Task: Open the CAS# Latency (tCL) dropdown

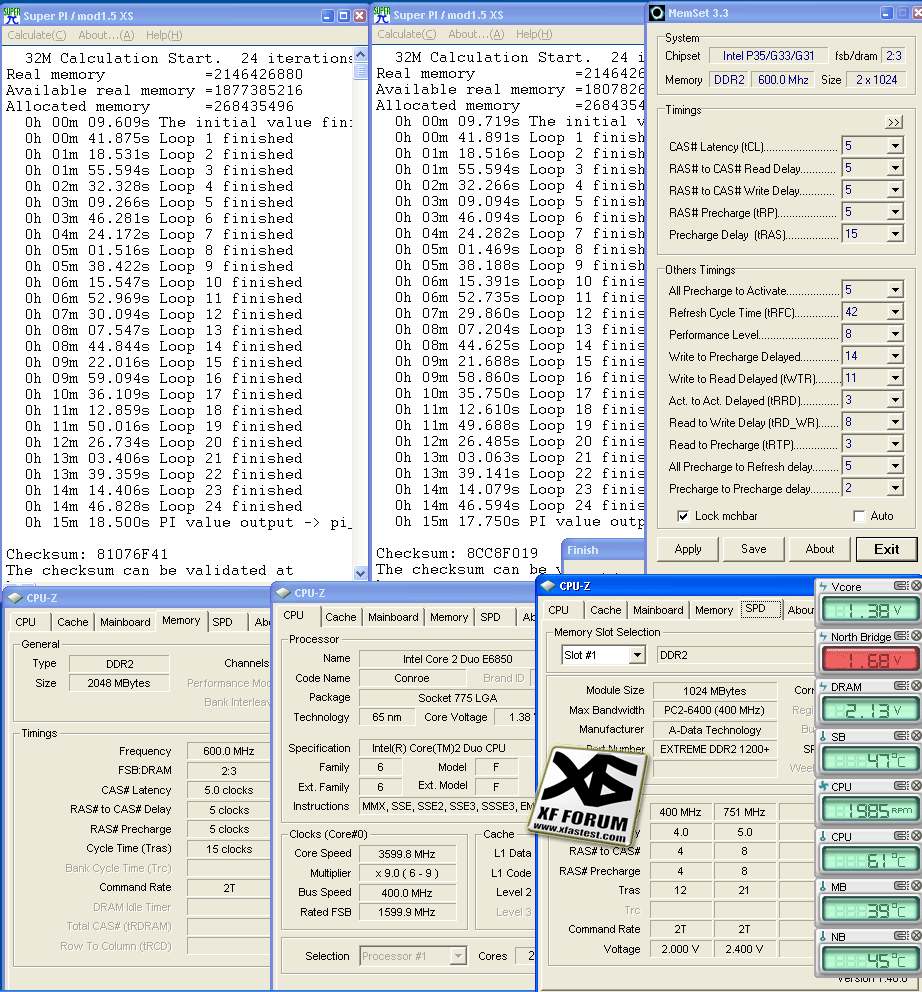Action: point(894,147)
